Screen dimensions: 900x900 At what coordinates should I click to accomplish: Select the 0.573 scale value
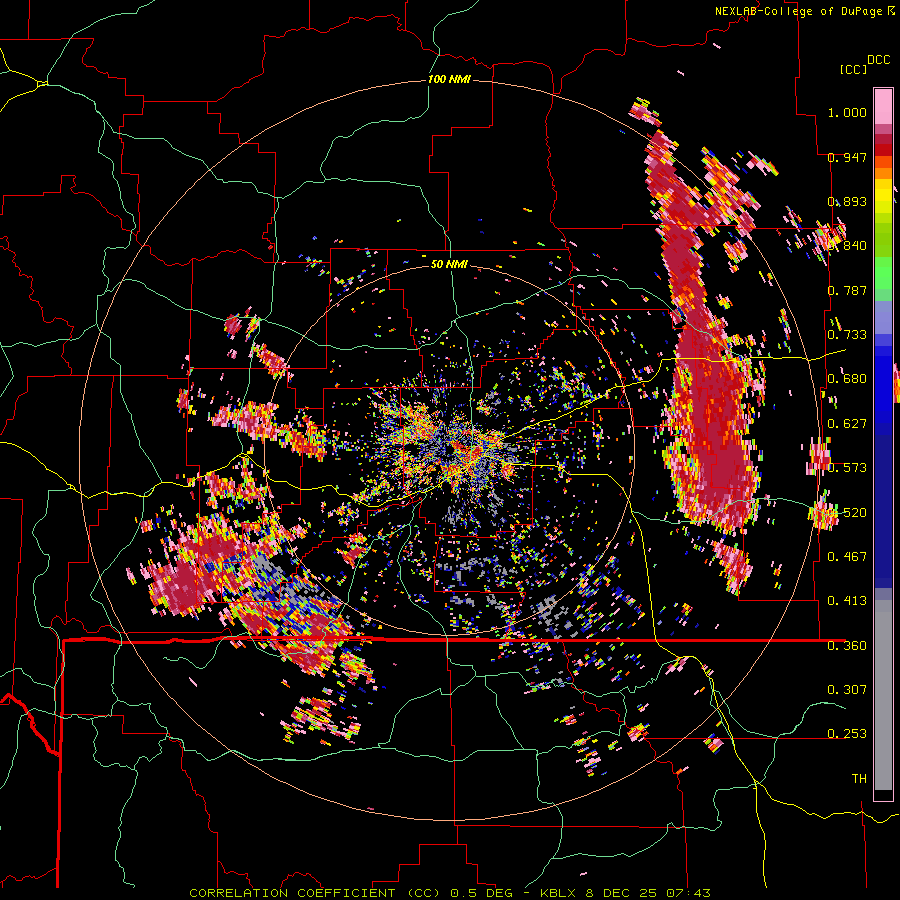847,468
